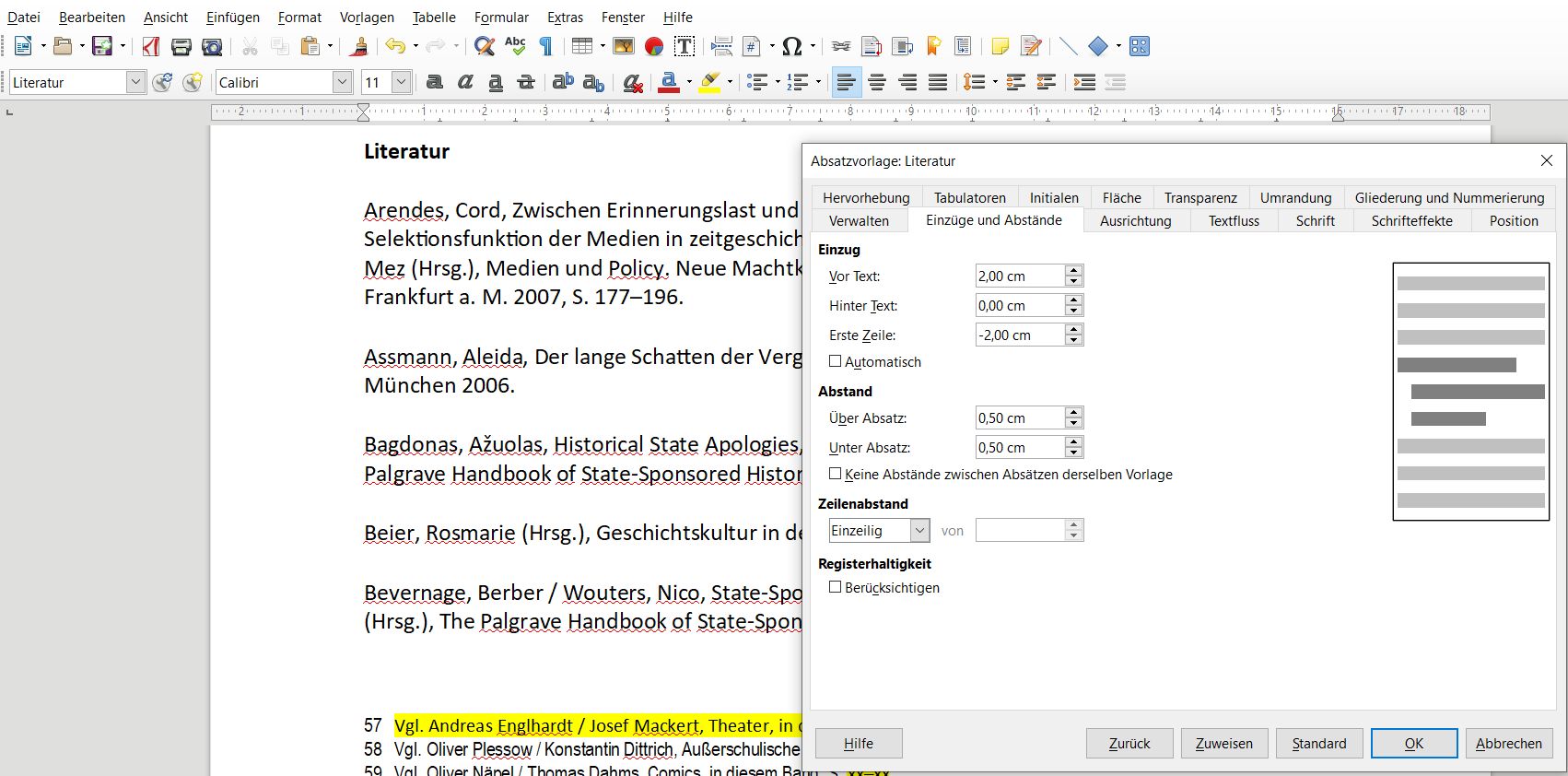The image size is (1568, 776).
Task: Click the Zuweisen button
Action: tap(1223, 743)
